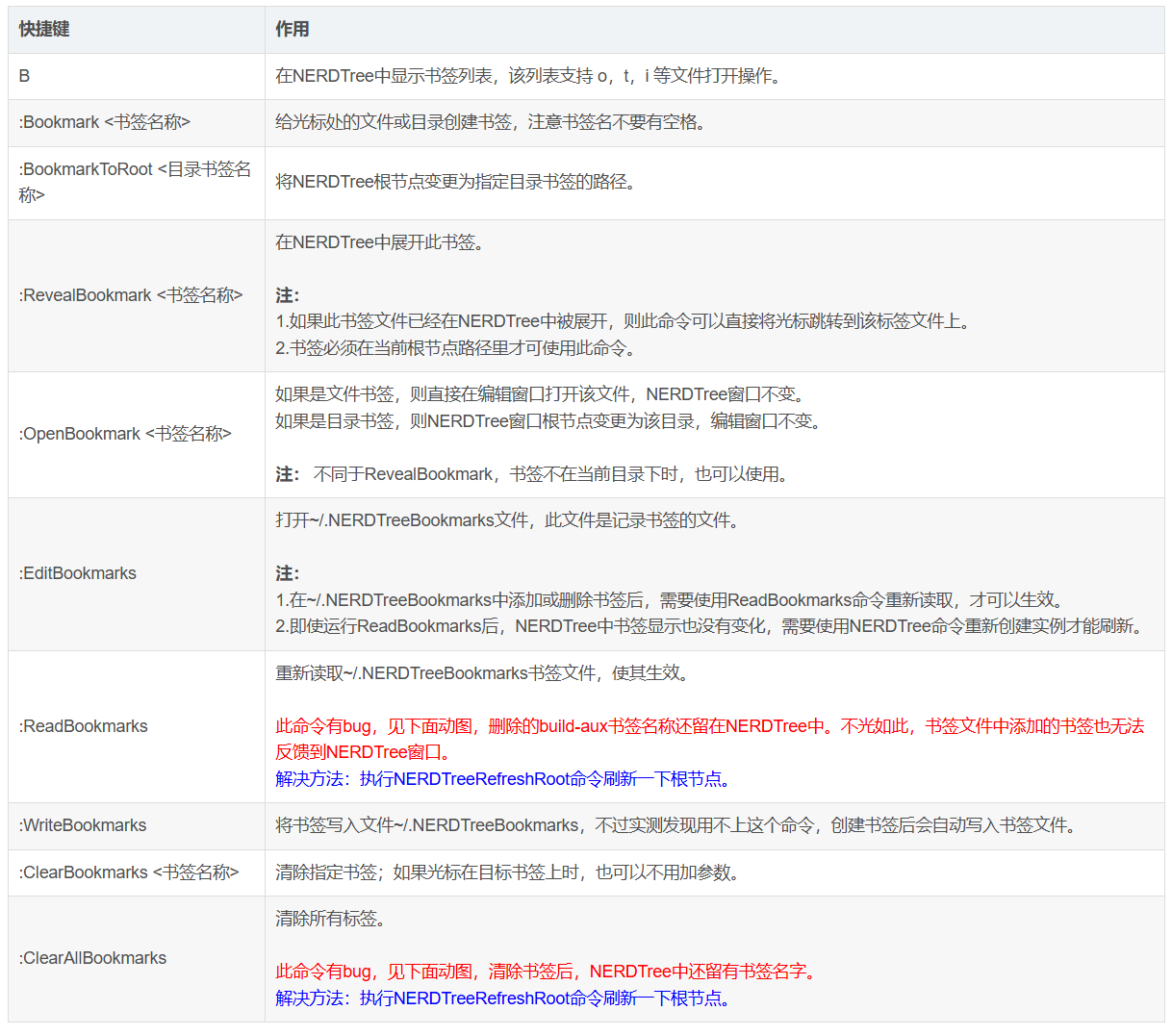1172x1036 pixels.
Task: Select the :BookmarkToRoot command cell
Action: tap(137, 183)
